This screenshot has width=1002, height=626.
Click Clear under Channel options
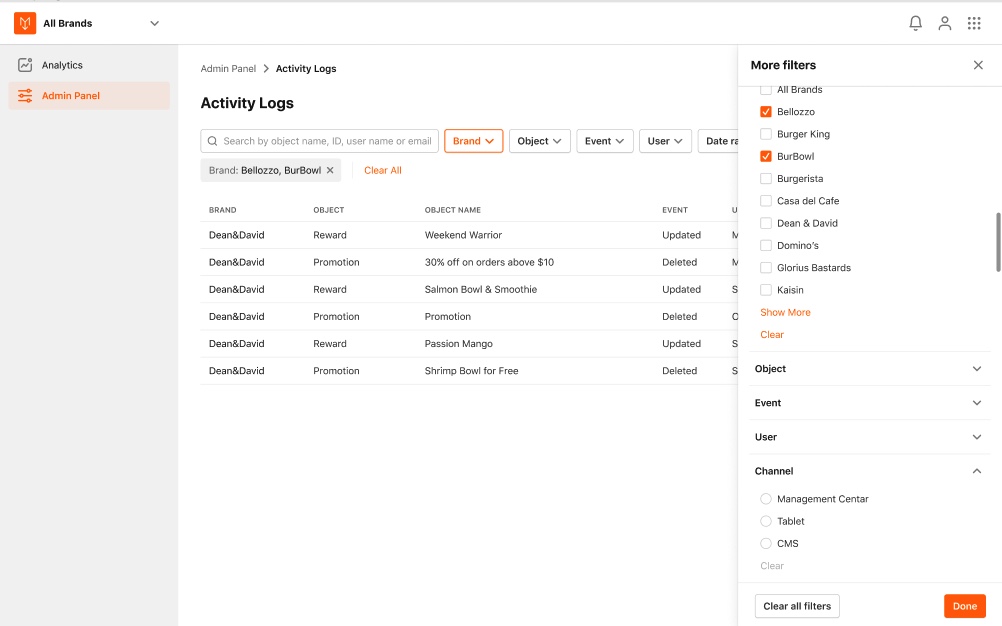click(772, 566)
